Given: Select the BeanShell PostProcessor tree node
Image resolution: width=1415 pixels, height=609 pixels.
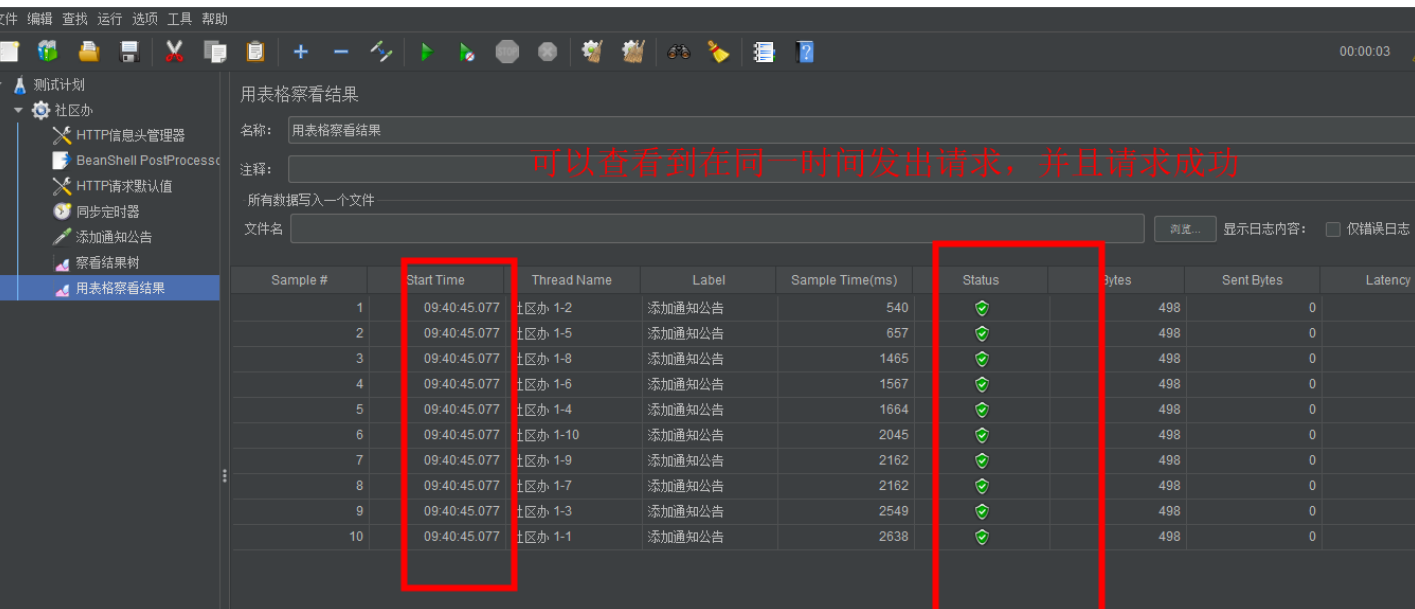Looking at the screenshot, I should point(147,161).
